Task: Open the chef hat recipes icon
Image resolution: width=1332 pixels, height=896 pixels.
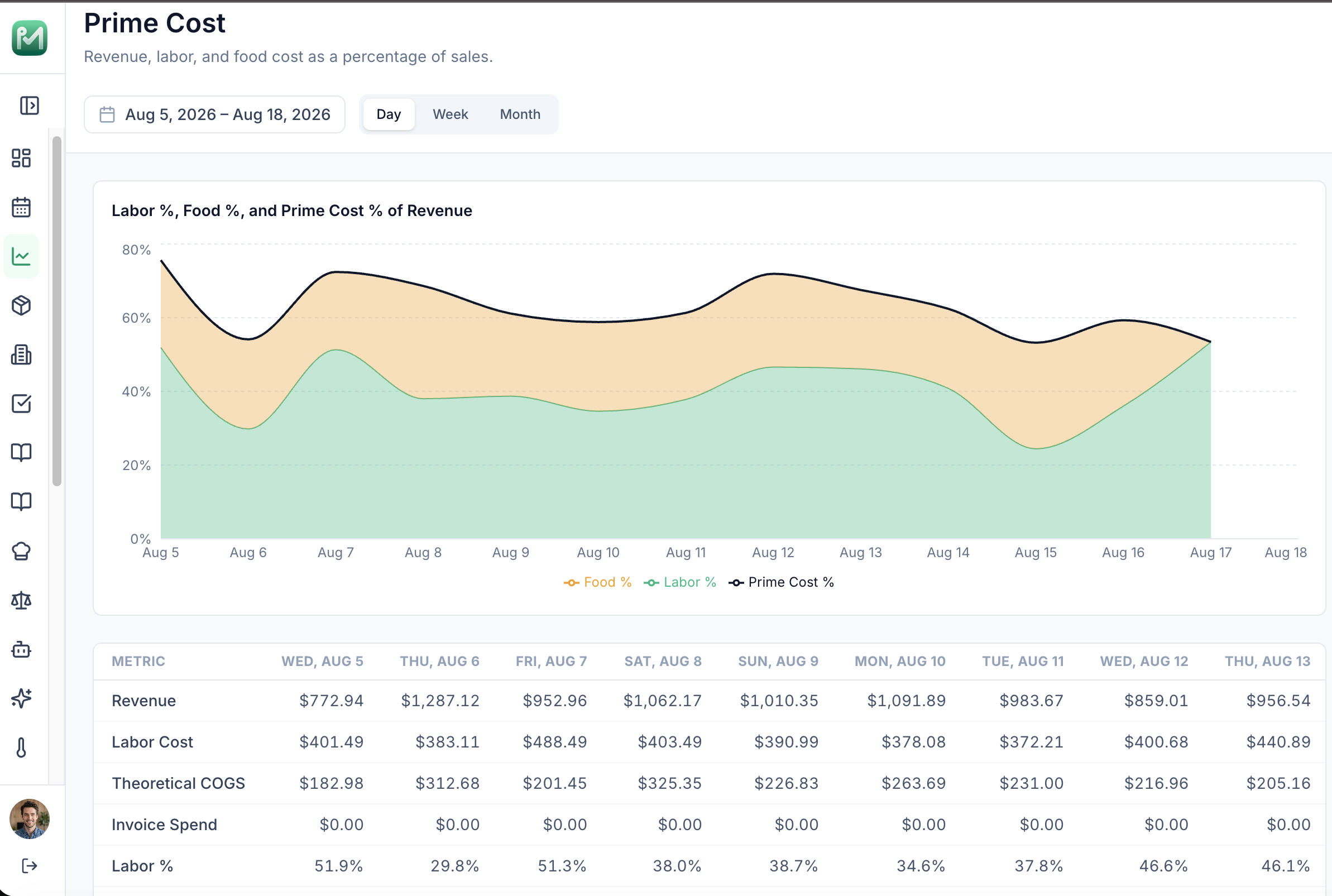Action: (21, 552)
